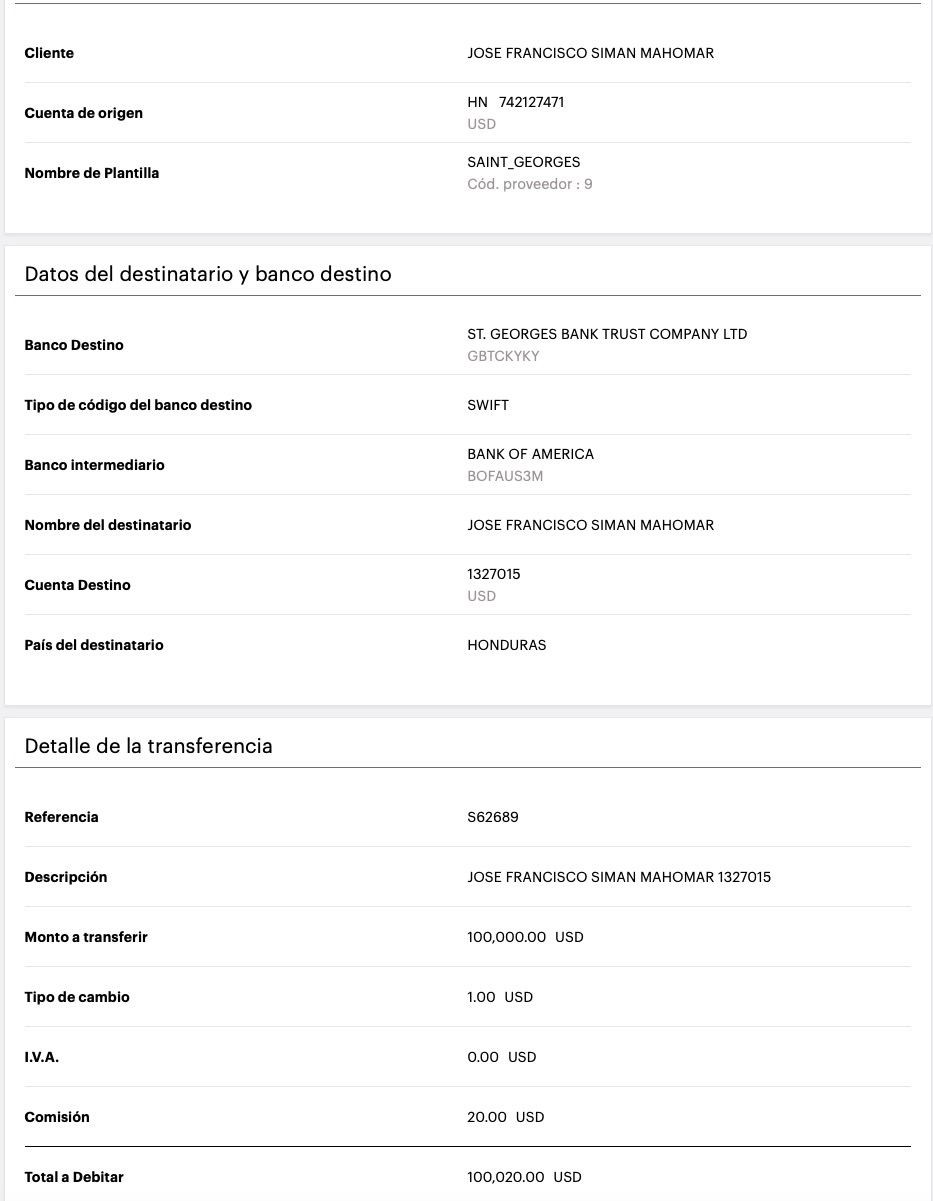This screenshot has height=1201, width=933.
Task: Click the HONDURAS recipient country value
Action: point(507,645)
